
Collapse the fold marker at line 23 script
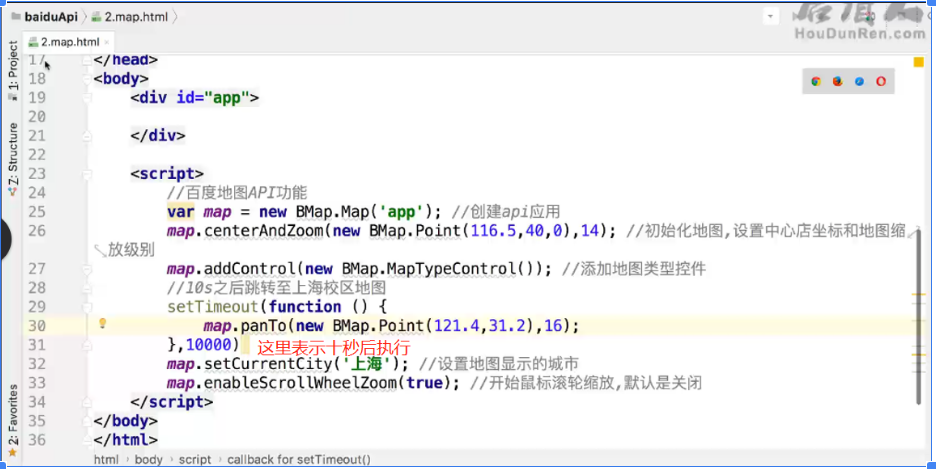[x=87, y=174]
